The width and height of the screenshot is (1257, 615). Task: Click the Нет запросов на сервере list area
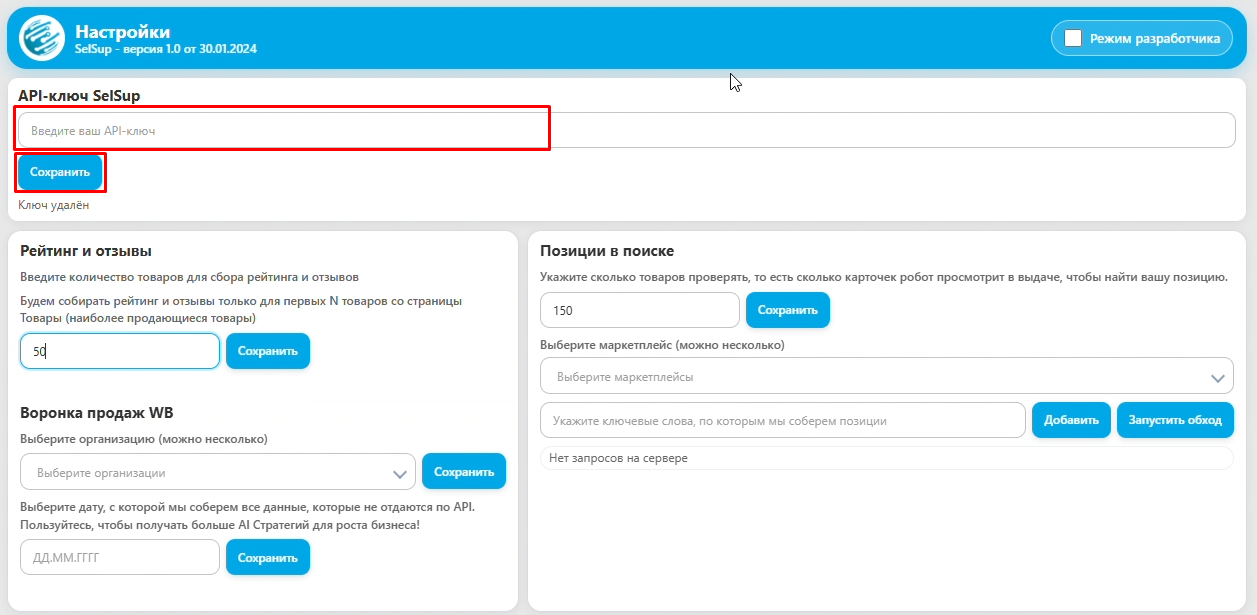pyautogui.click(x=886, y=458)
